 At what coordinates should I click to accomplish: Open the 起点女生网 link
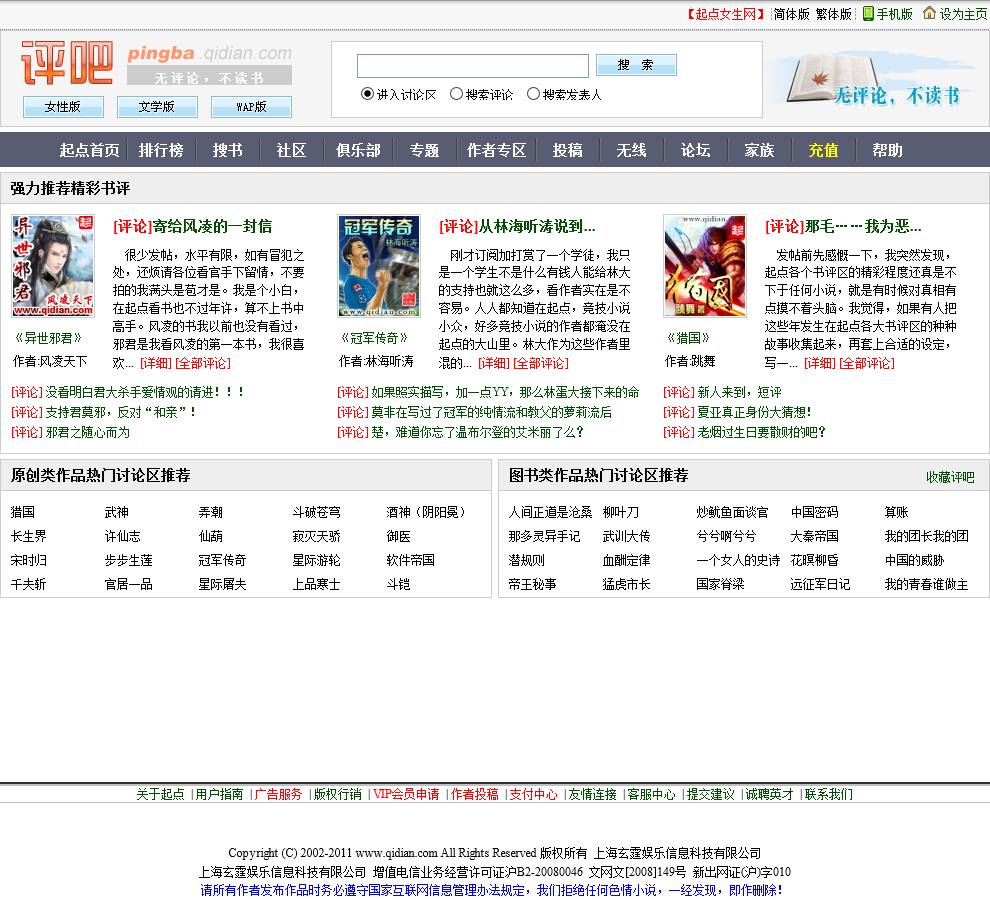(x=726, y=14)
